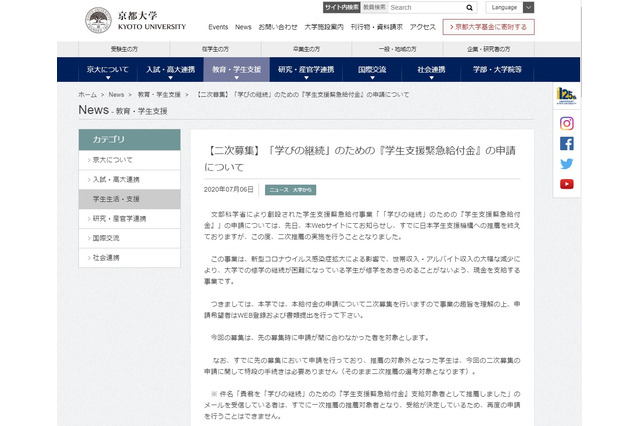Image resolution: width=640 pixels, height=426 pixels.
Task: Open the Events link in header
Action: 218,27
